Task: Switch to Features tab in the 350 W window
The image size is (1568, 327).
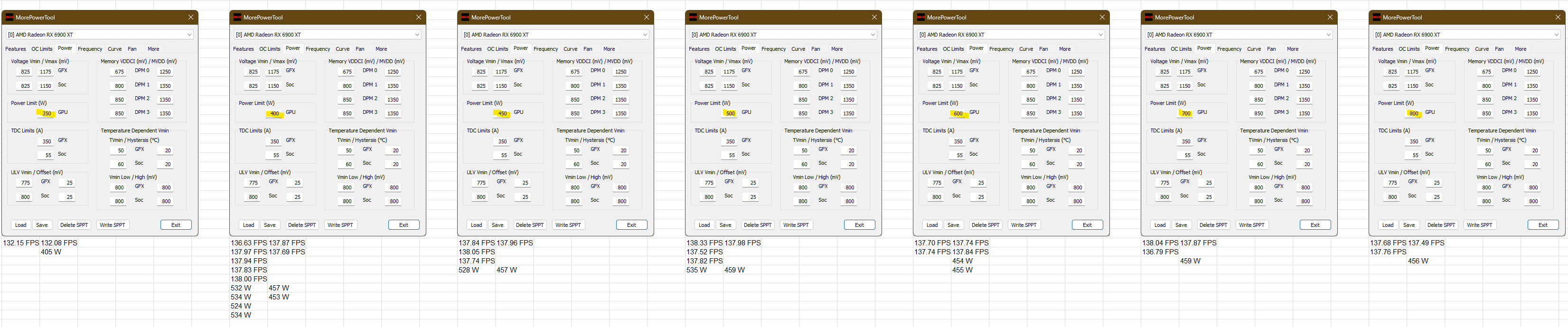Action: (16, 49)
